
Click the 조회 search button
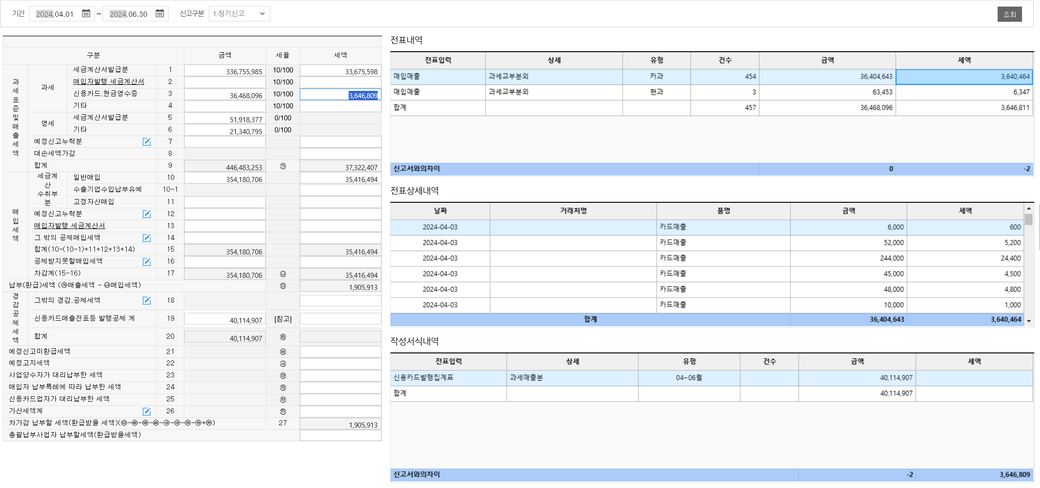point(1009,14)
